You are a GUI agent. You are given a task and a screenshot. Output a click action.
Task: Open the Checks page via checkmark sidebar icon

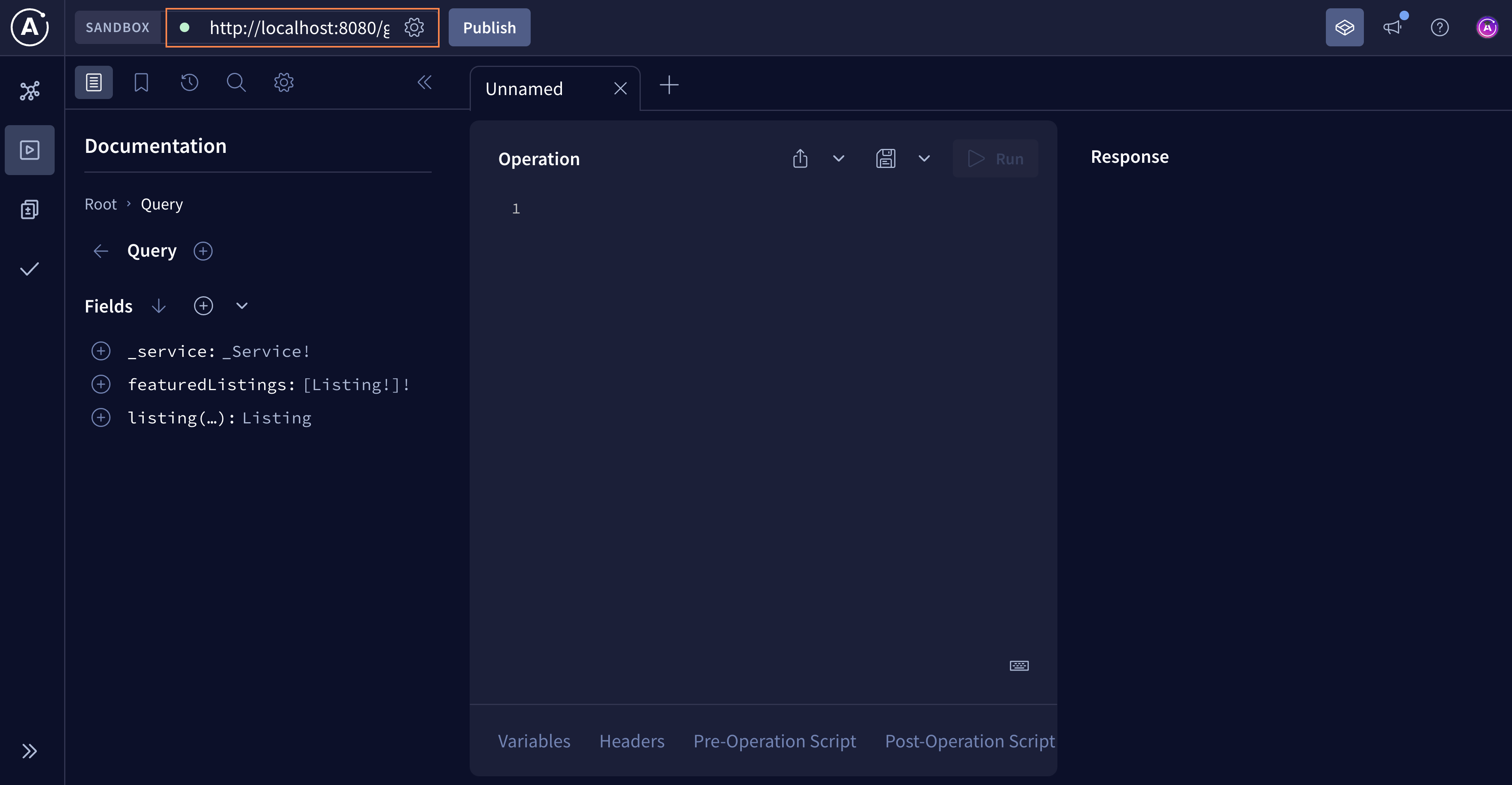[29, 269]
